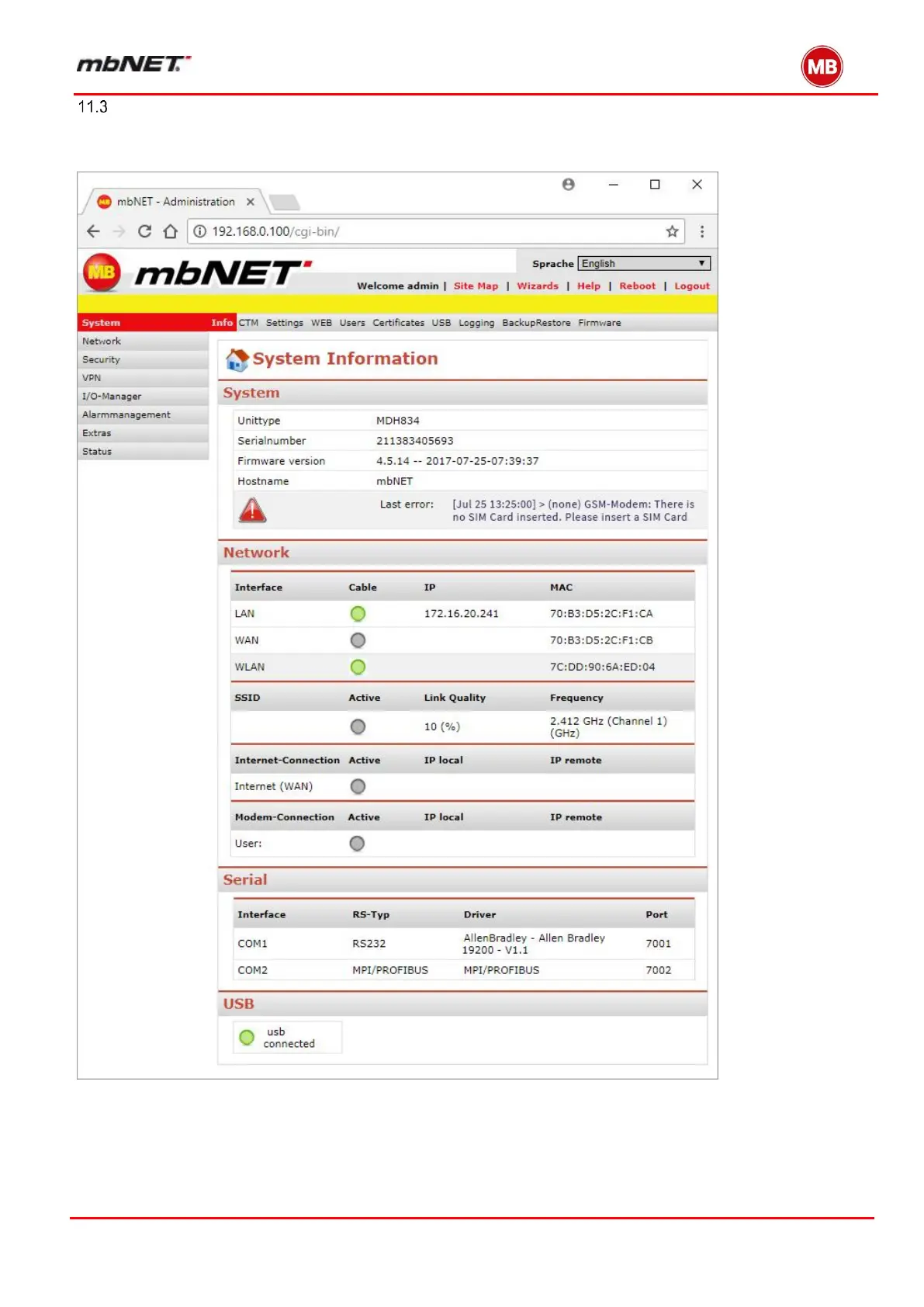Click in the address bar URL field

pos(434,231)
